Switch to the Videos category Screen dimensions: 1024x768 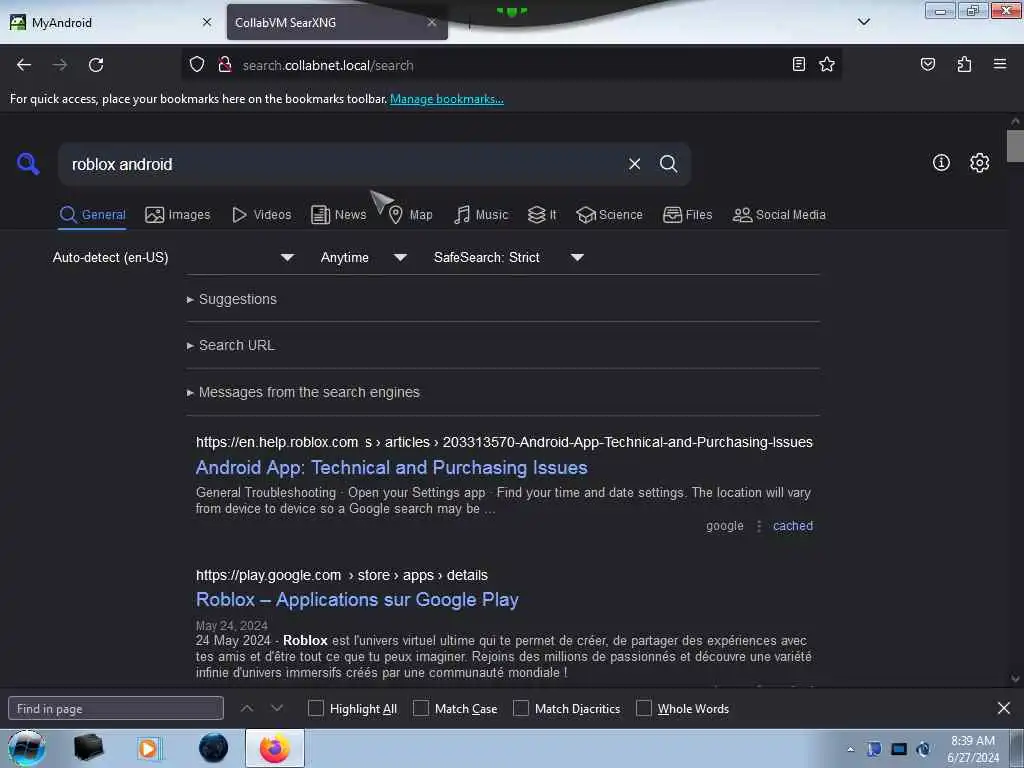click(262, 215)
